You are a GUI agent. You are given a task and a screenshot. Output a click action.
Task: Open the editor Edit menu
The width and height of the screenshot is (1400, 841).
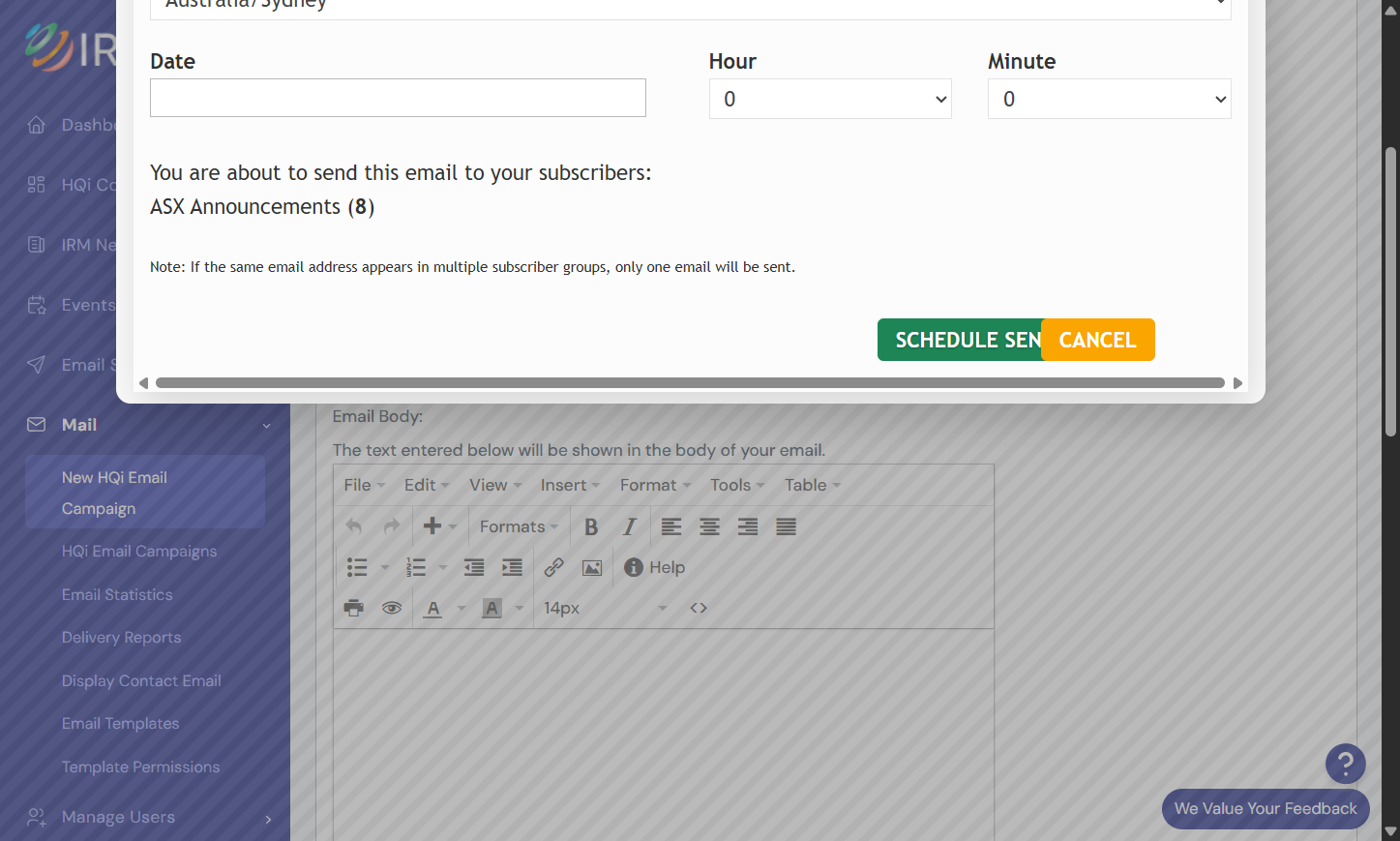427,485
